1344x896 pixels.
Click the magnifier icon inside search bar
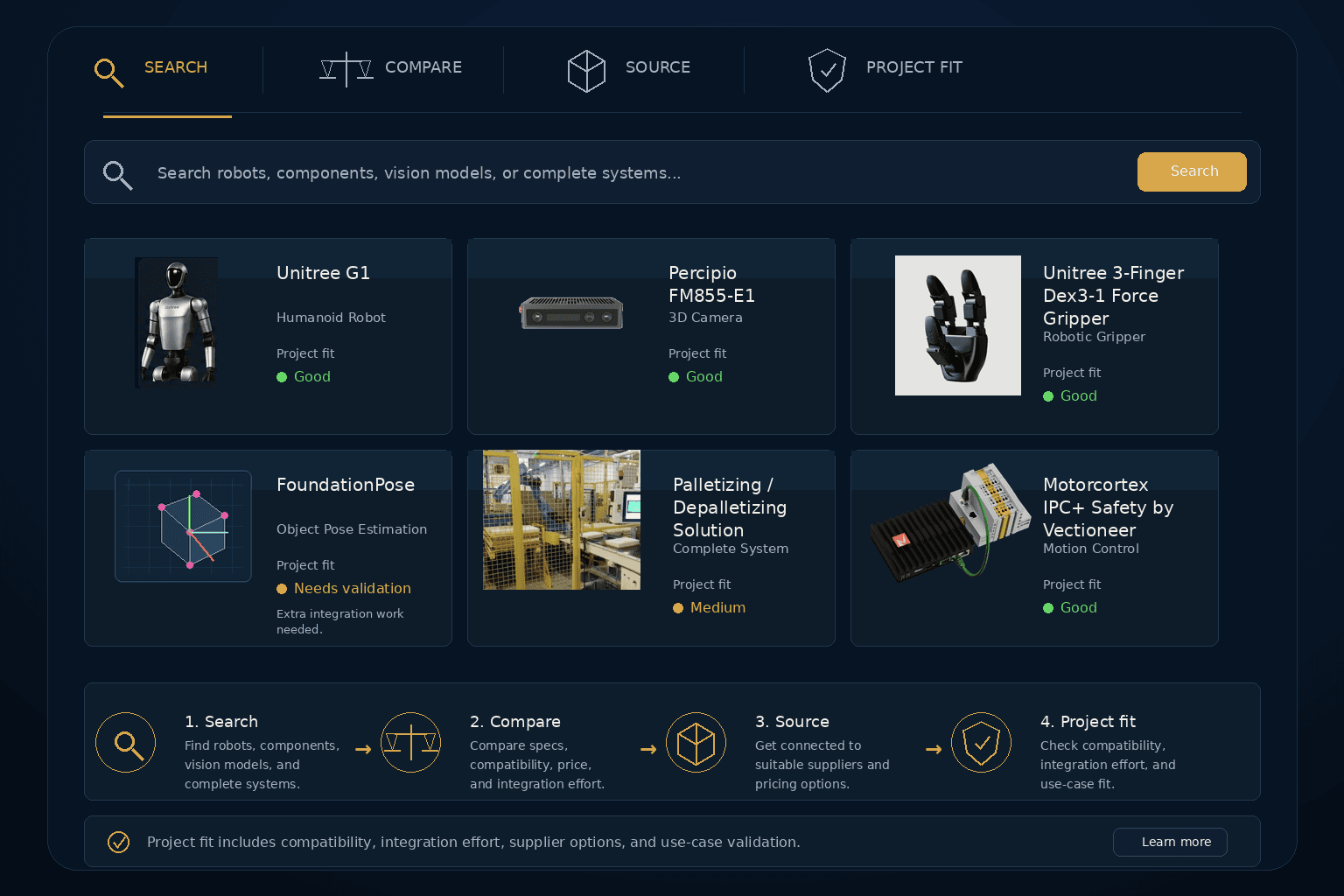coord(117,175)
